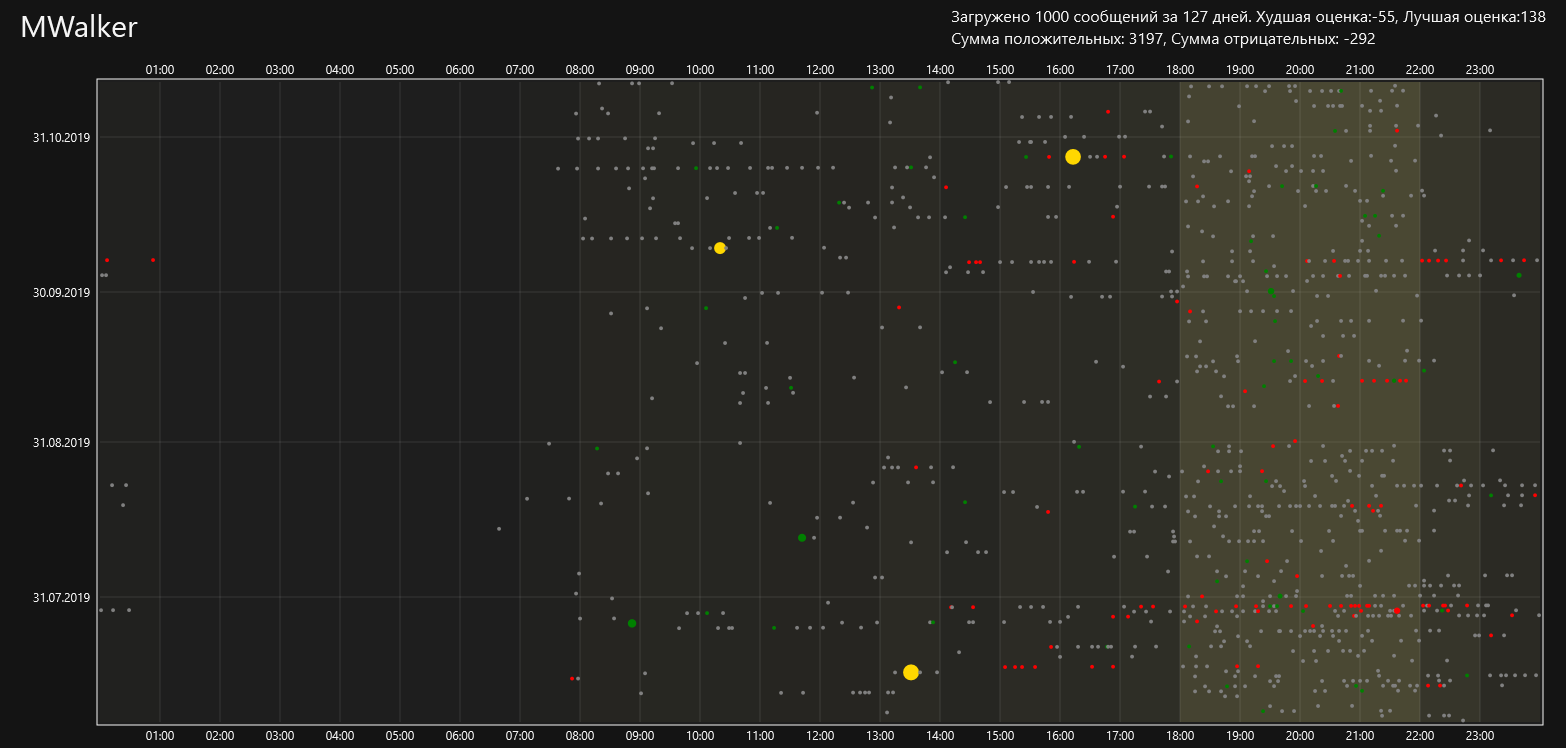Click the 19:00 label on the top axis
The image size is (1566, 748).
(x=1240, y=69)
